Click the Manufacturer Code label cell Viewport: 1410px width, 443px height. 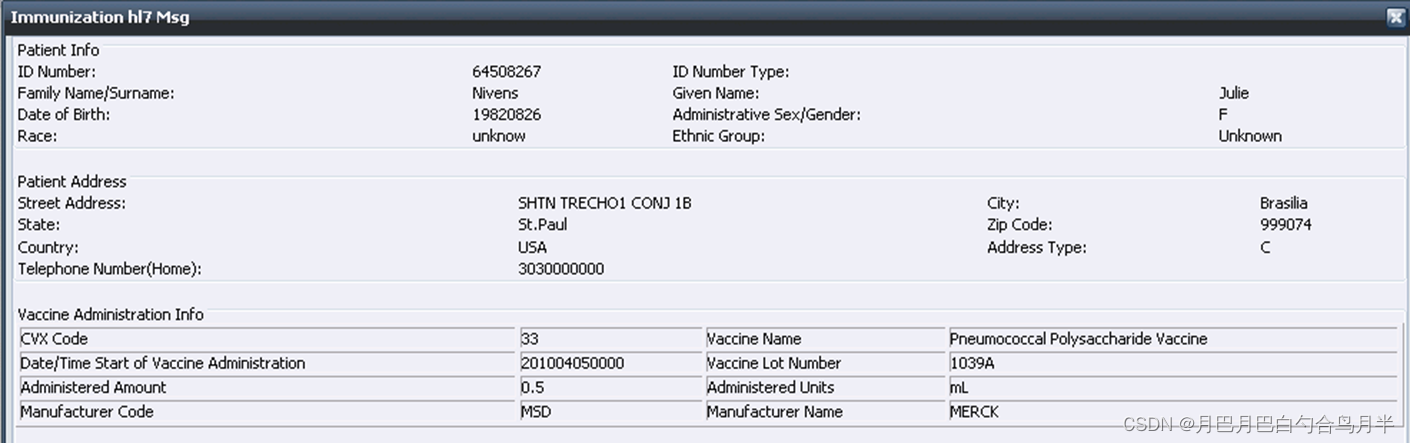tap(267, 411)
